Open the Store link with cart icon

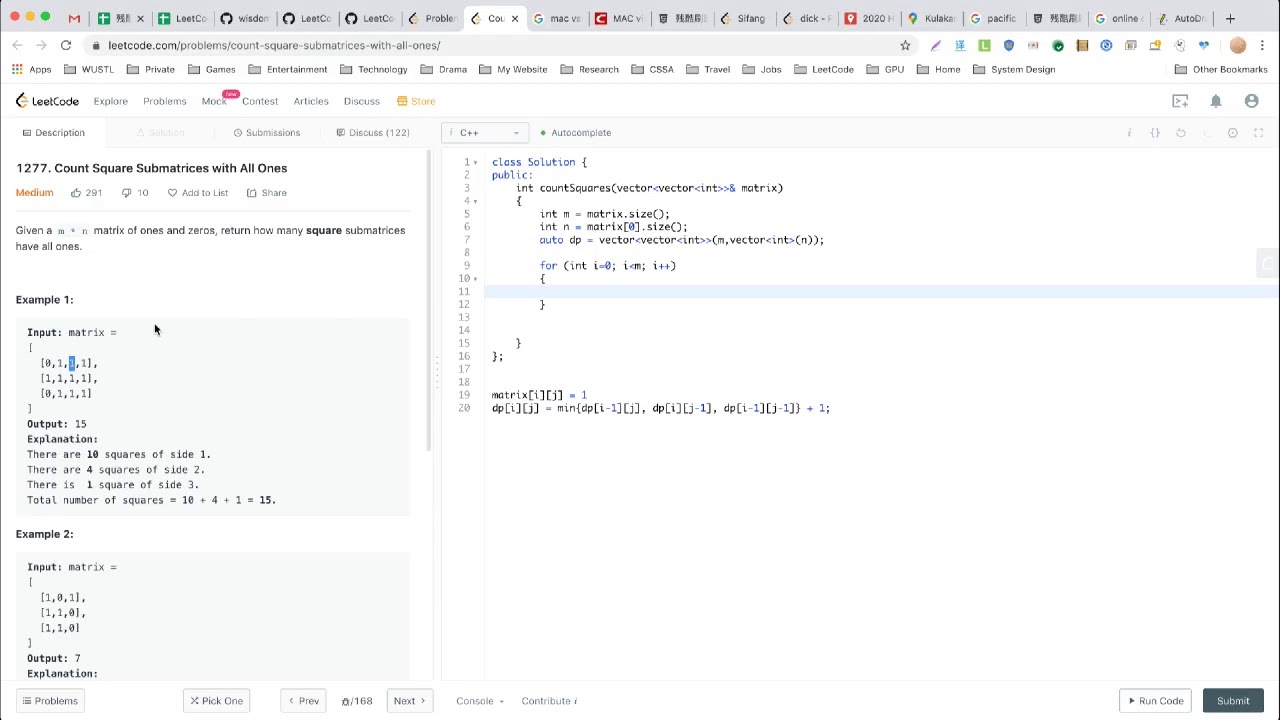pos(416,101)
